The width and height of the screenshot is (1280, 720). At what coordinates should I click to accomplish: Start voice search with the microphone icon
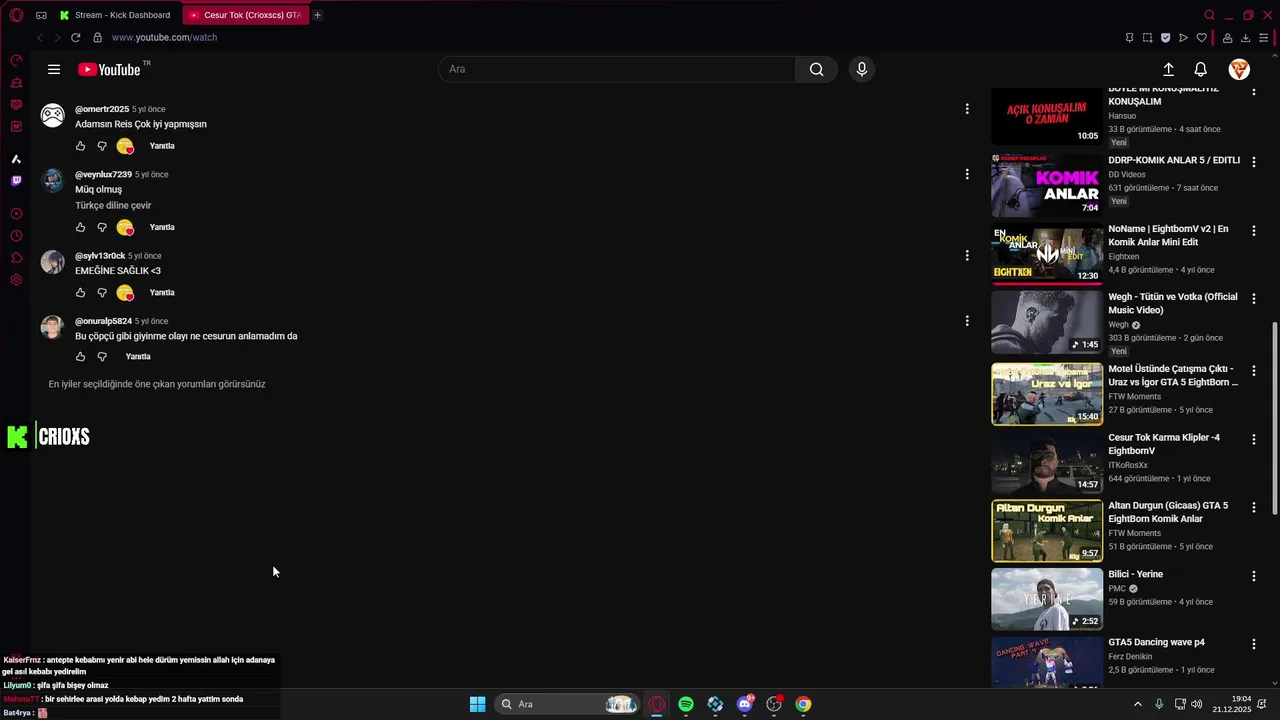(x=862, y=69)
